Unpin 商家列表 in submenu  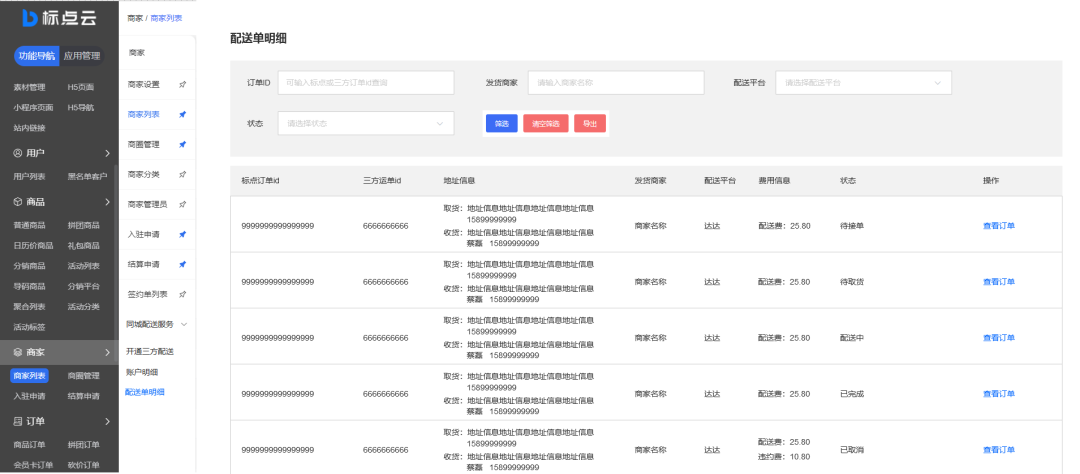coord(183,114)
